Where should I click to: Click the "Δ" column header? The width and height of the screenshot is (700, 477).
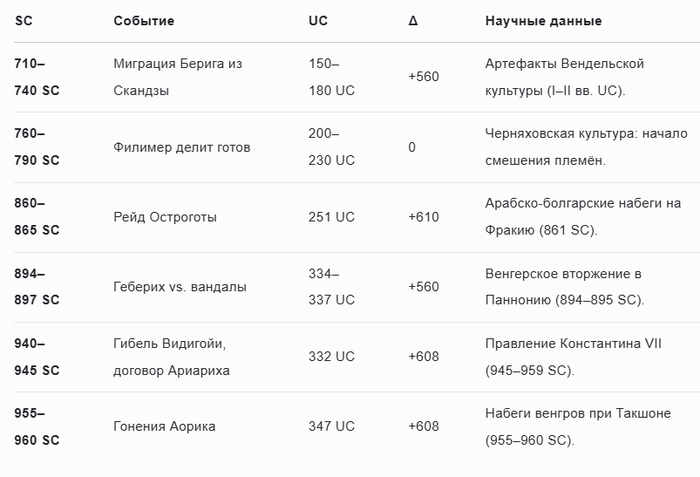coord(413,21)
